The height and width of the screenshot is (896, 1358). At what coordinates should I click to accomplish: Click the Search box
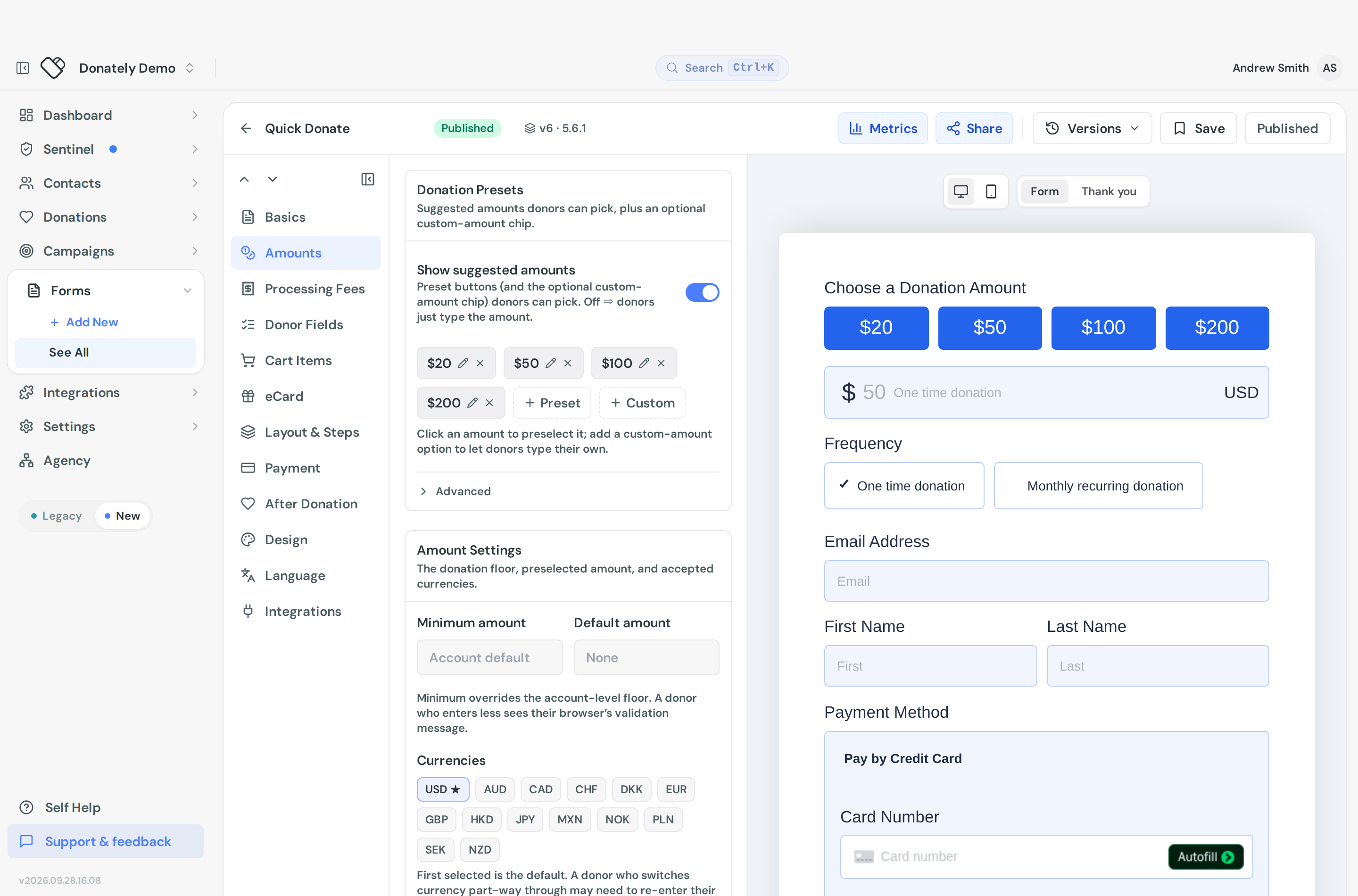(721, 68)
